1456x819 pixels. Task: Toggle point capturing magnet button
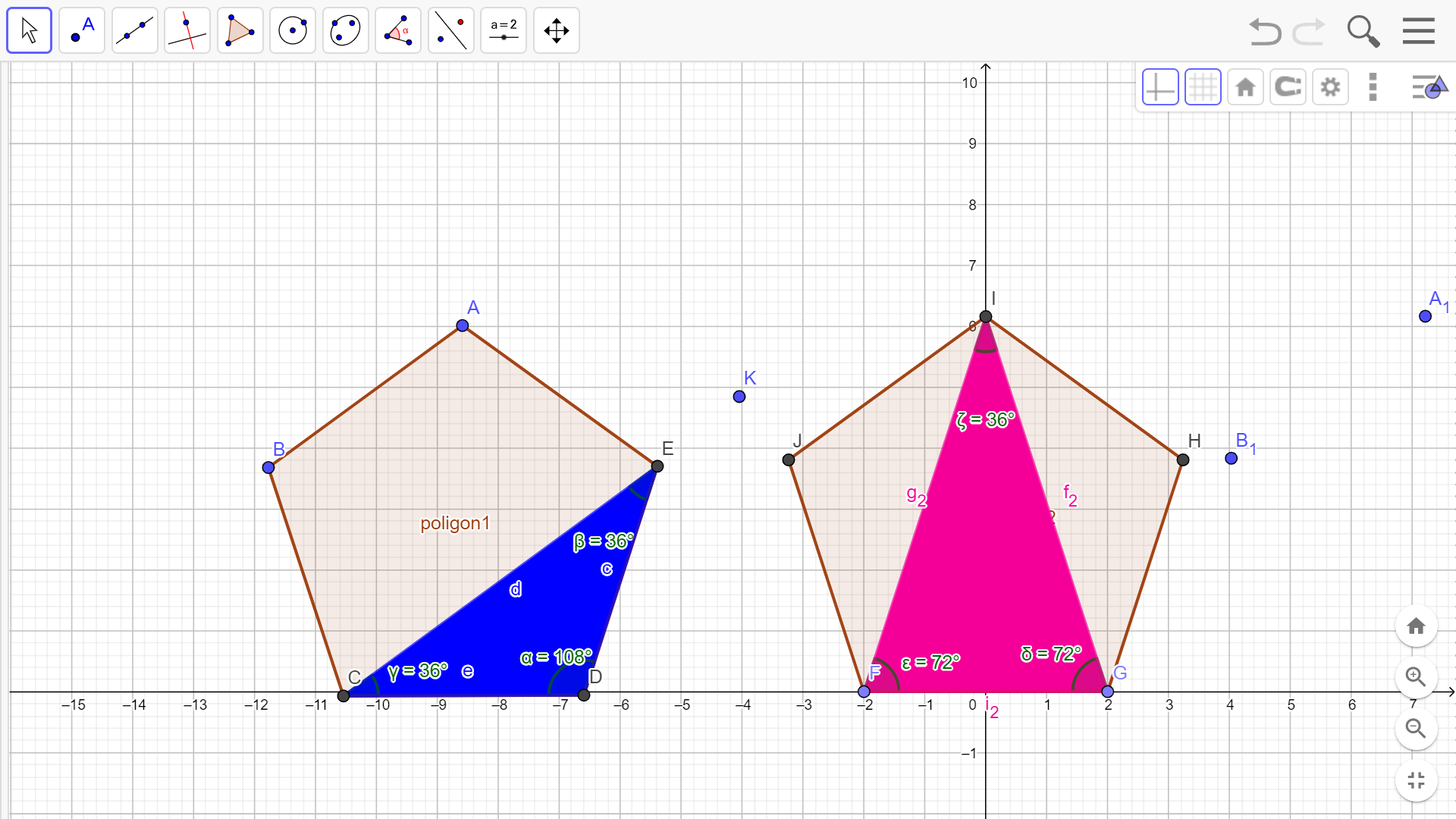tap(1288, 87)
